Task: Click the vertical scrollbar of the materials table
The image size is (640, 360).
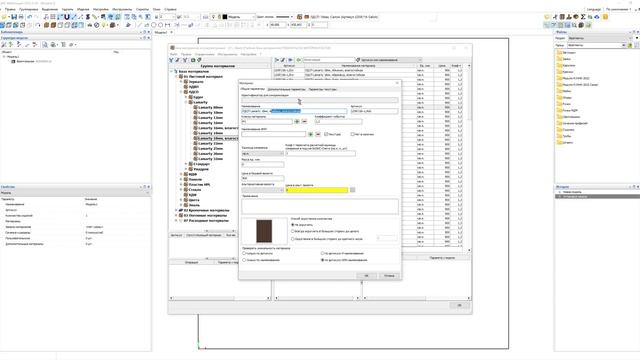Action: click(469, 157)
